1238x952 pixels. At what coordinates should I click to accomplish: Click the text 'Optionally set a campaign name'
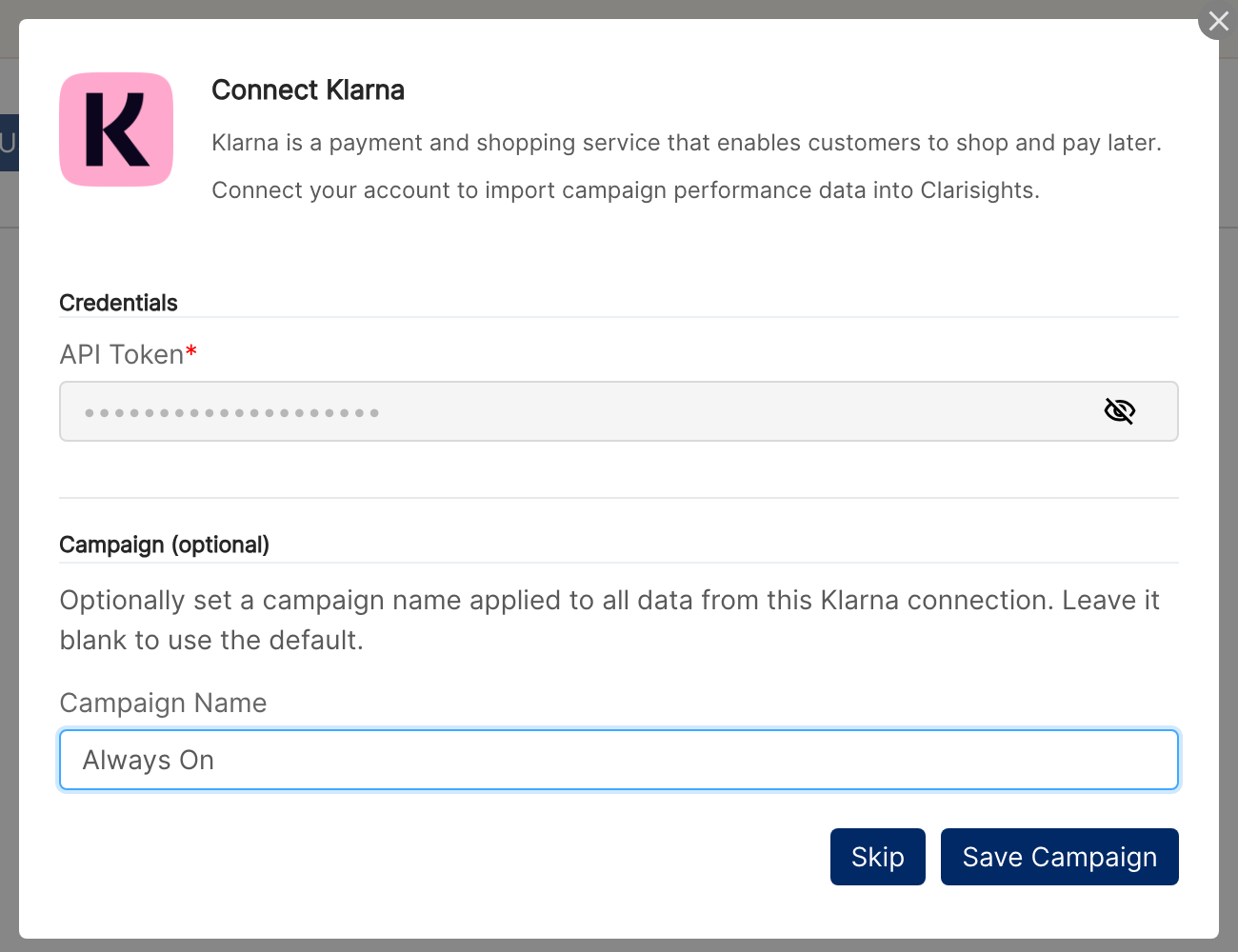coord(261,601)
